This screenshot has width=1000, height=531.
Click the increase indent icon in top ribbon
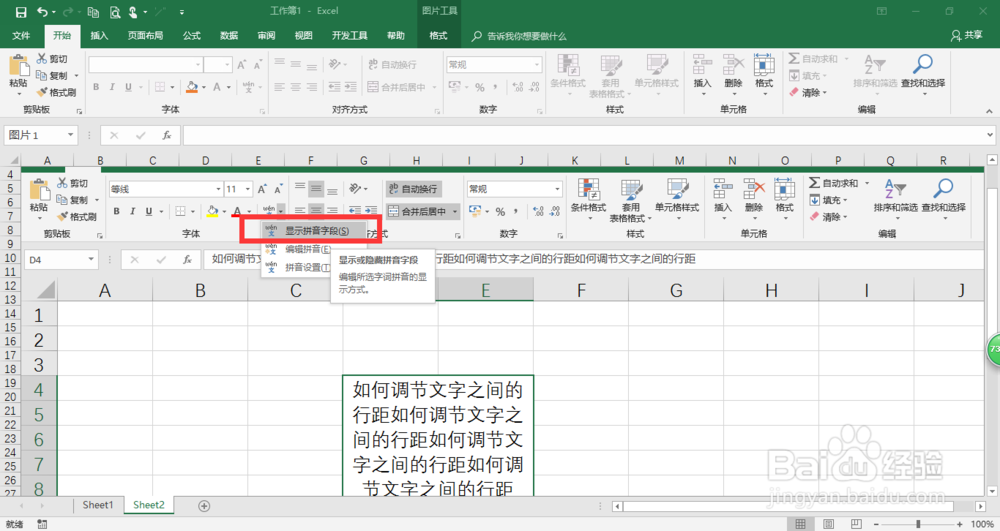point(350,87)
